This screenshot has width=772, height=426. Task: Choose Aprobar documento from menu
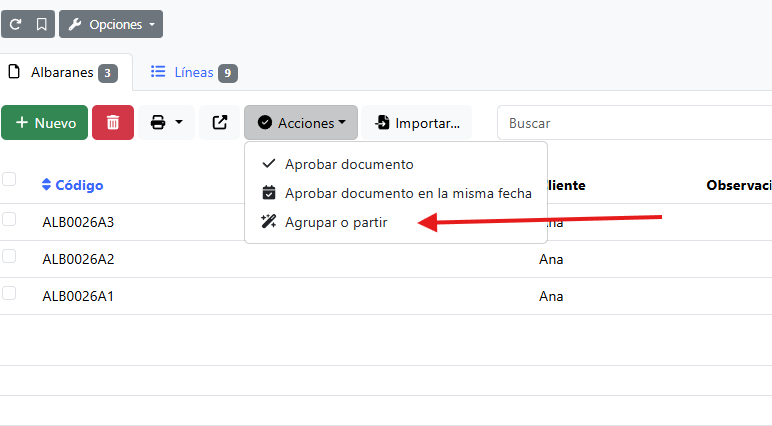(396, 164)
